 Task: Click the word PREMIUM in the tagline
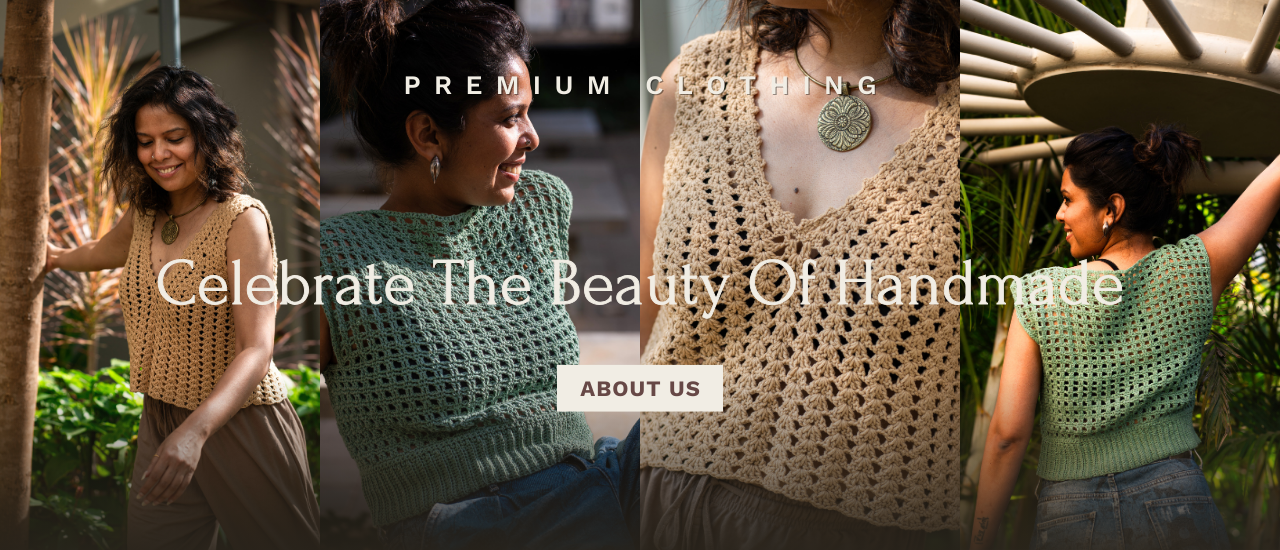point(508,86)
